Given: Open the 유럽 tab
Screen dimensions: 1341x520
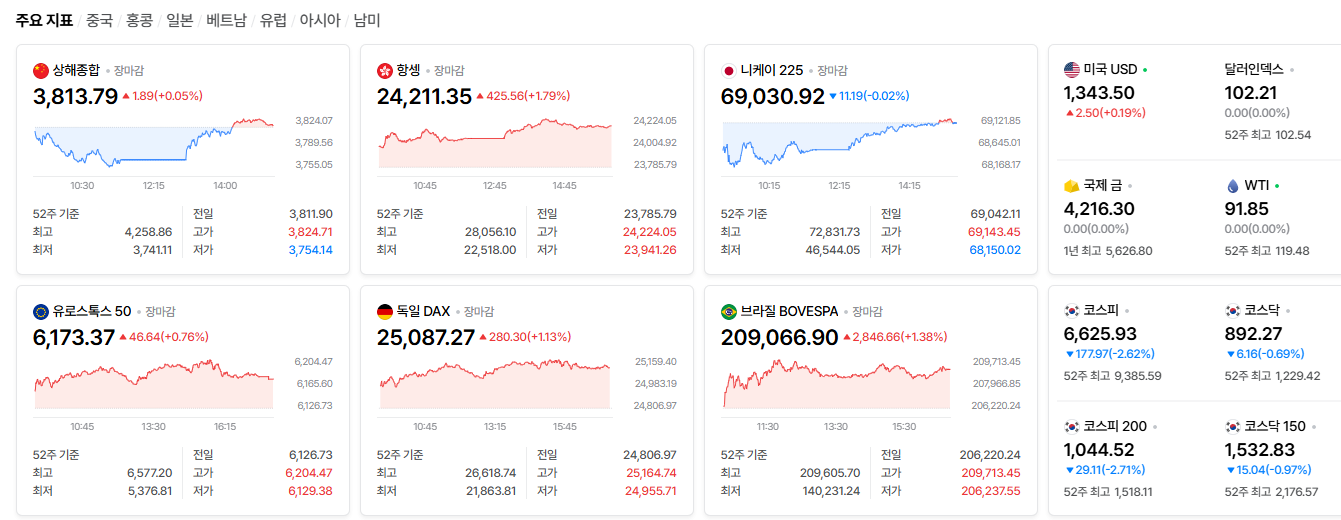Looking at the screenshot, I should pyautogui.click(x=273, y=20).
